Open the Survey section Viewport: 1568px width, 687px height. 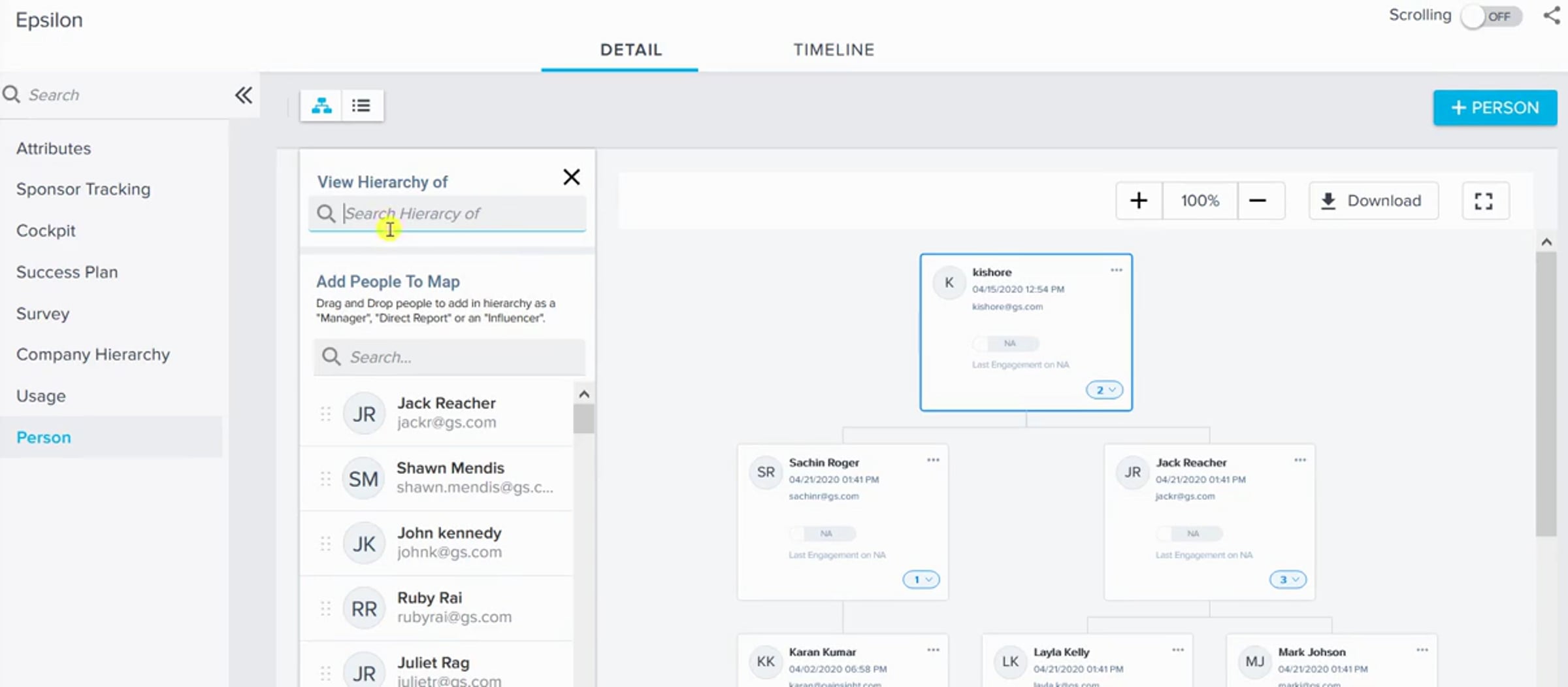coord(42,314)
